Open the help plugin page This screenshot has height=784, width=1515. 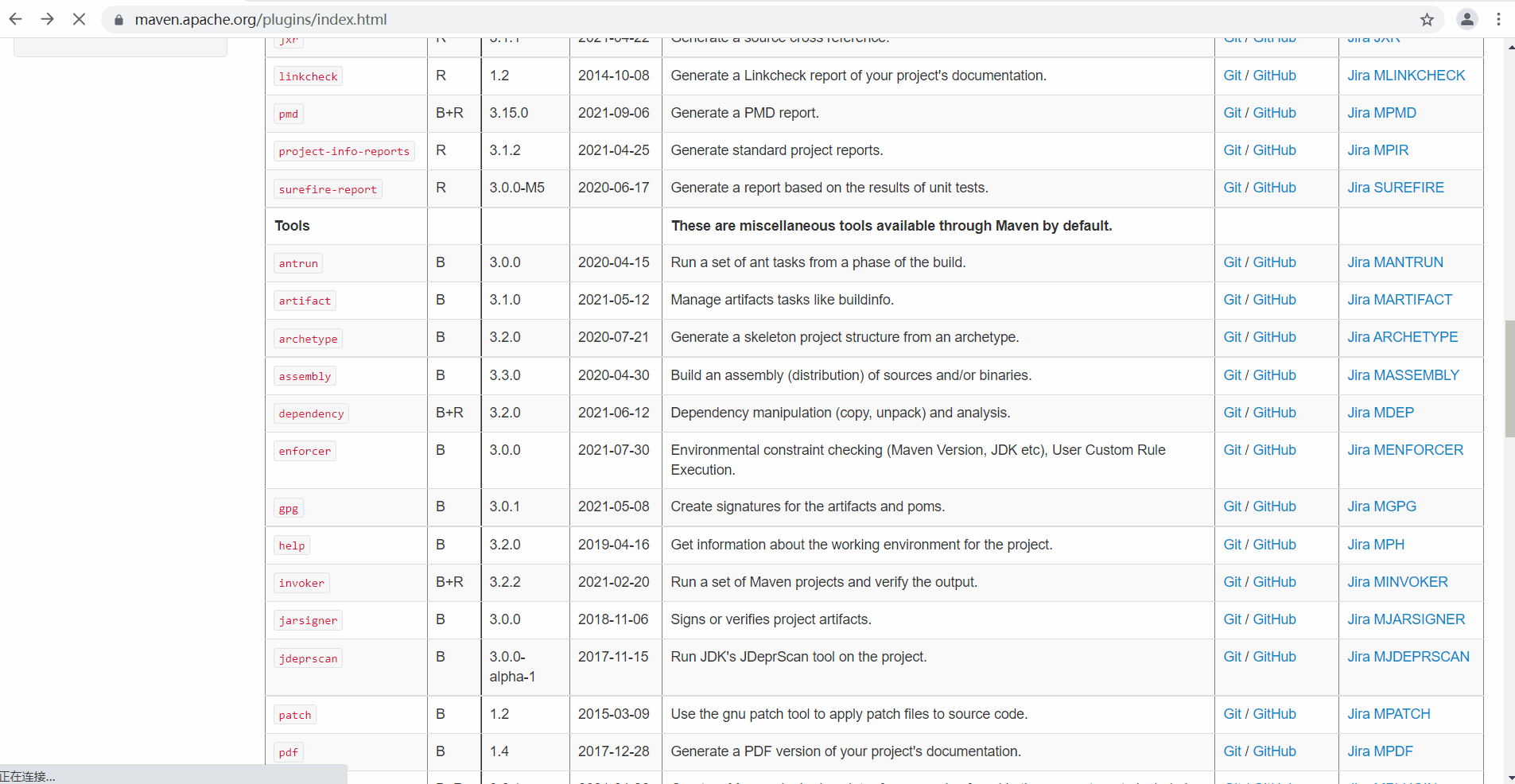(291, 545)
